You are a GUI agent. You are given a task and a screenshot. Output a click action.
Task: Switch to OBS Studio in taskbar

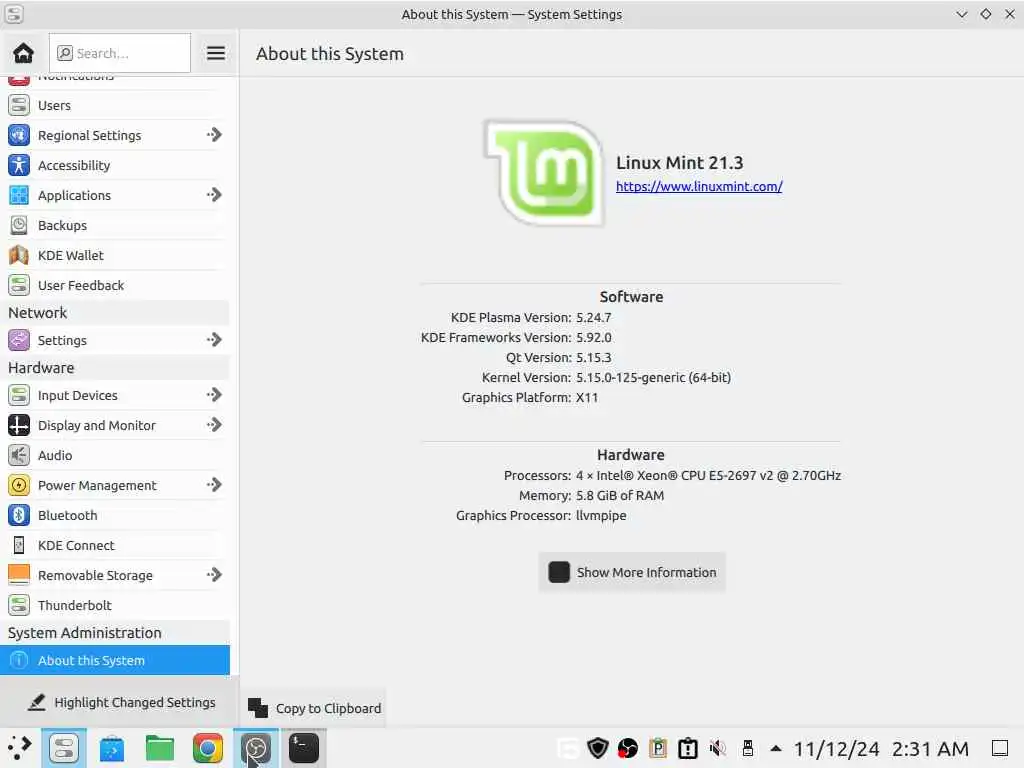256,748
